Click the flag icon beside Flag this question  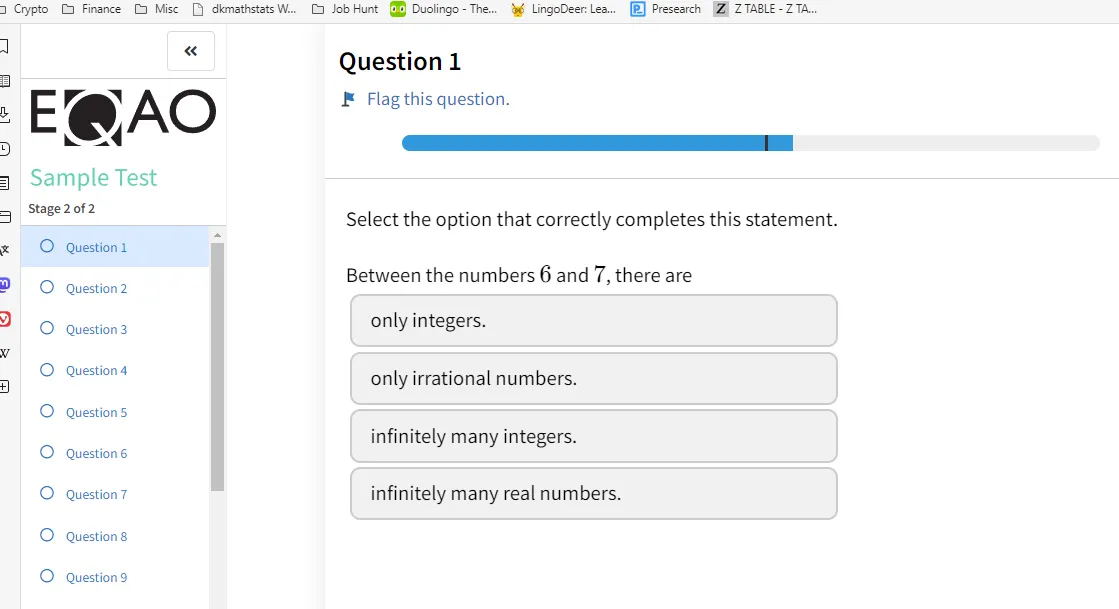click(x=348, y=99)
